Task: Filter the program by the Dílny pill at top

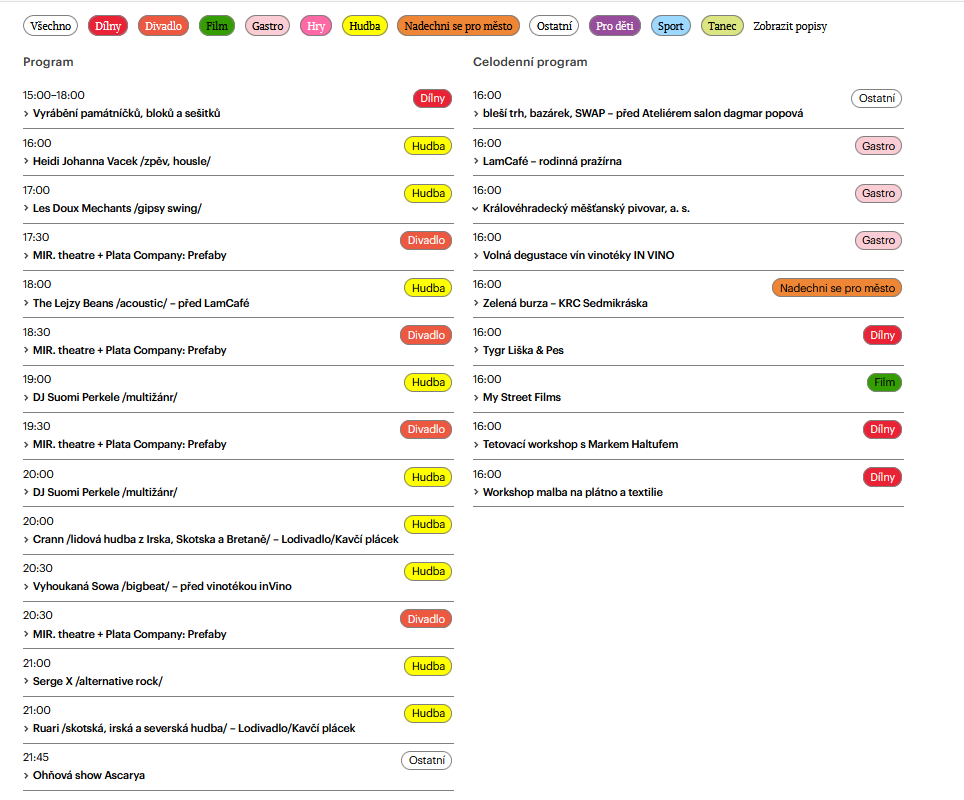Action: pos(108,26)
